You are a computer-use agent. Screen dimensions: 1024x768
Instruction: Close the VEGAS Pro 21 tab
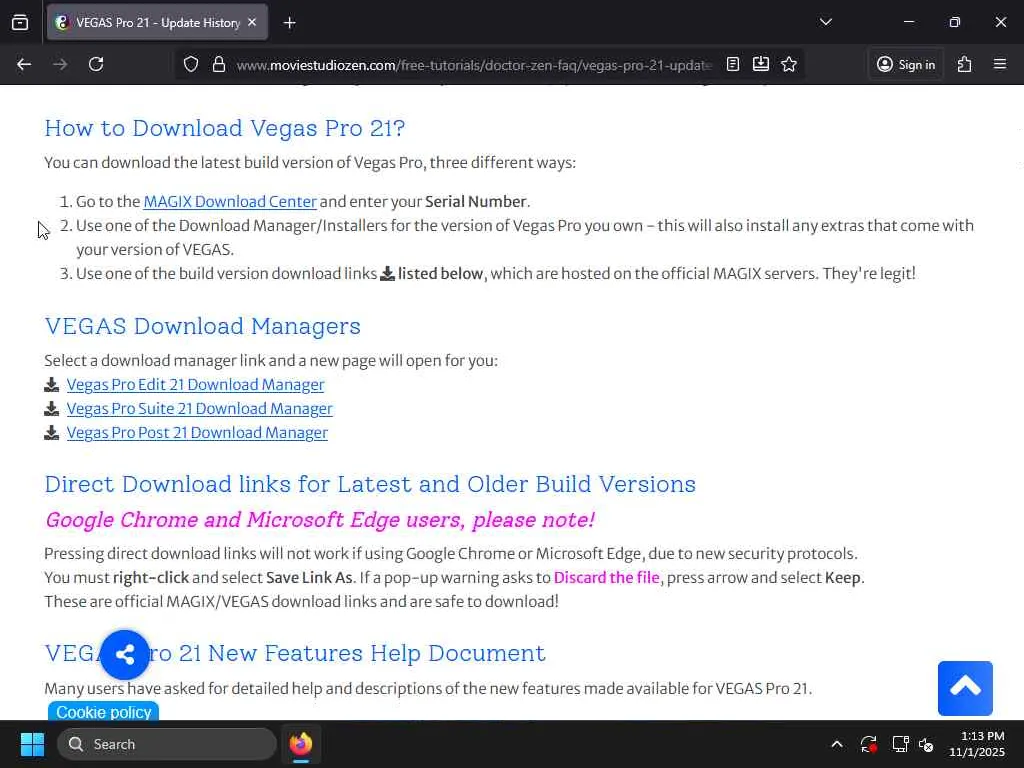(x=252, y=22)
